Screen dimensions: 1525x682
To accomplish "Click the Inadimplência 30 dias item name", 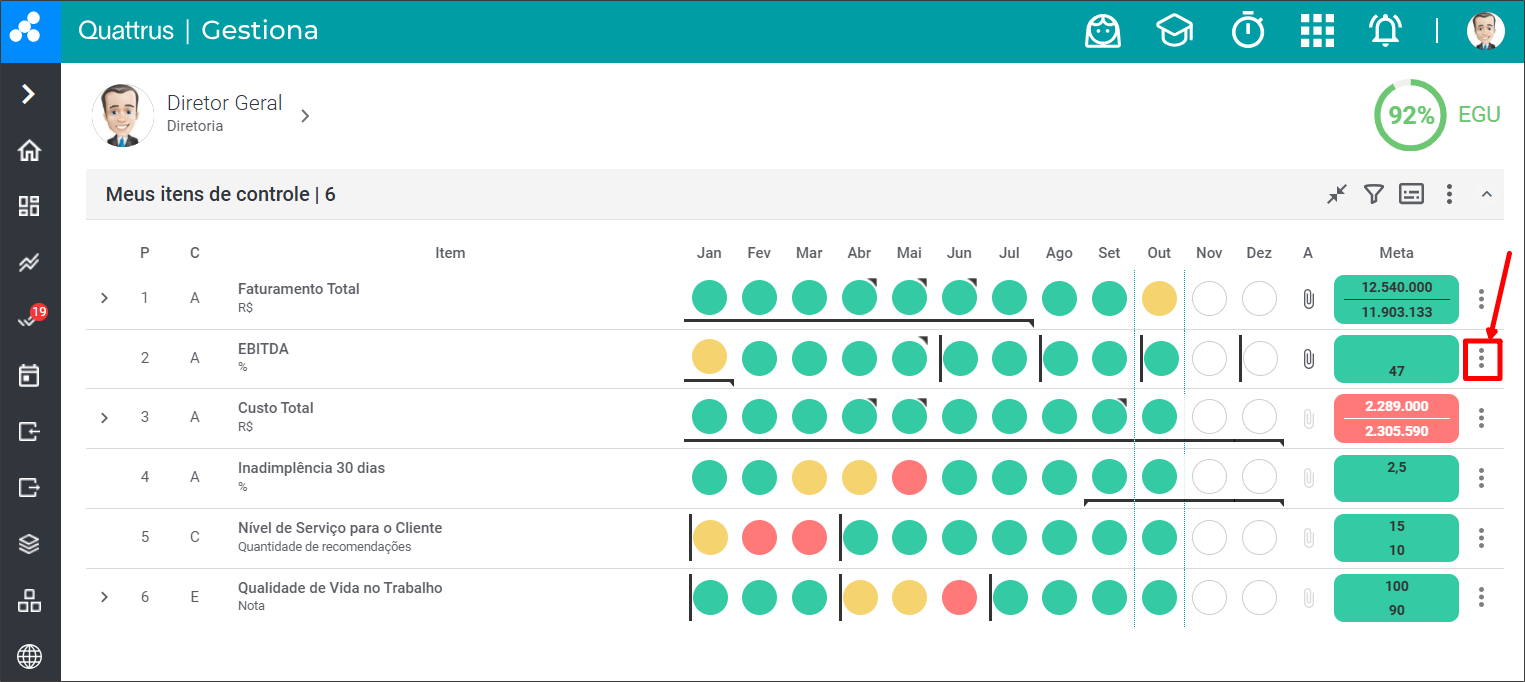I will coord(311,468).
